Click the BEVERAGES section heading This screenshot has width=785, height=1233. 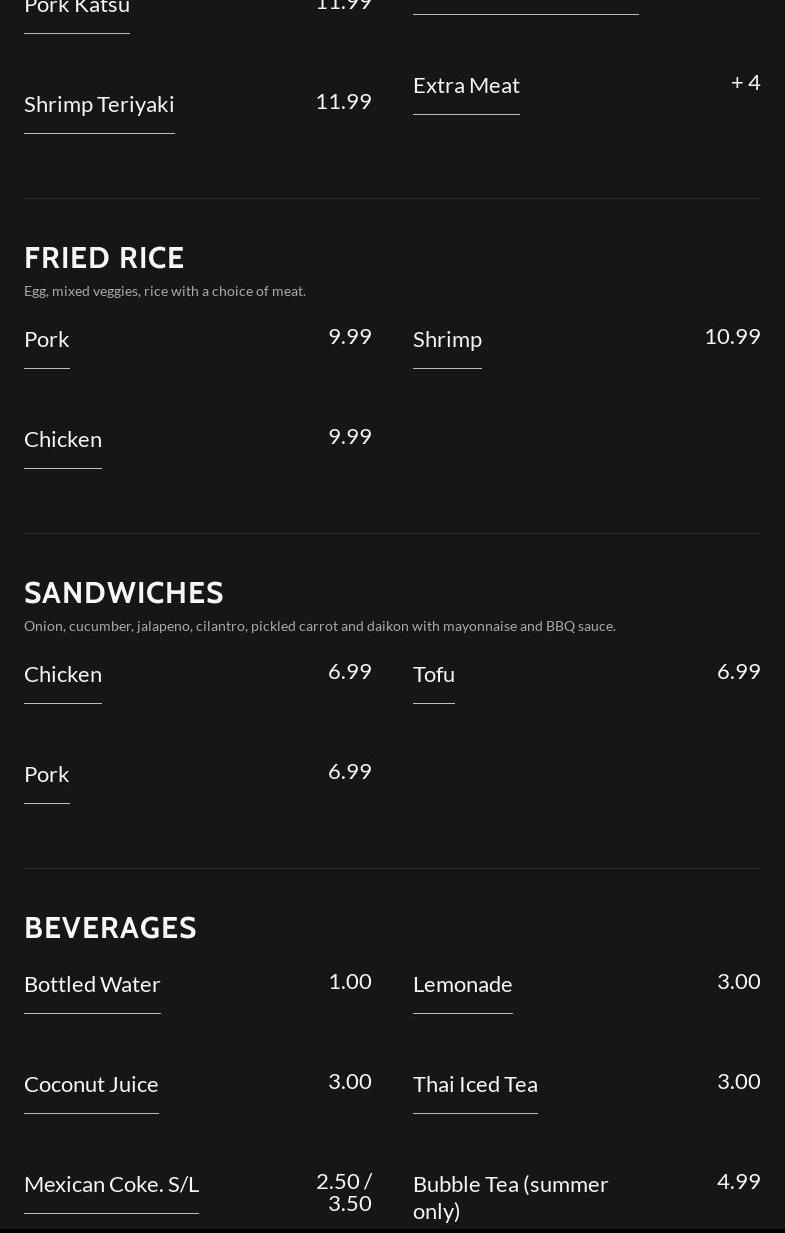tap(110, 927)
